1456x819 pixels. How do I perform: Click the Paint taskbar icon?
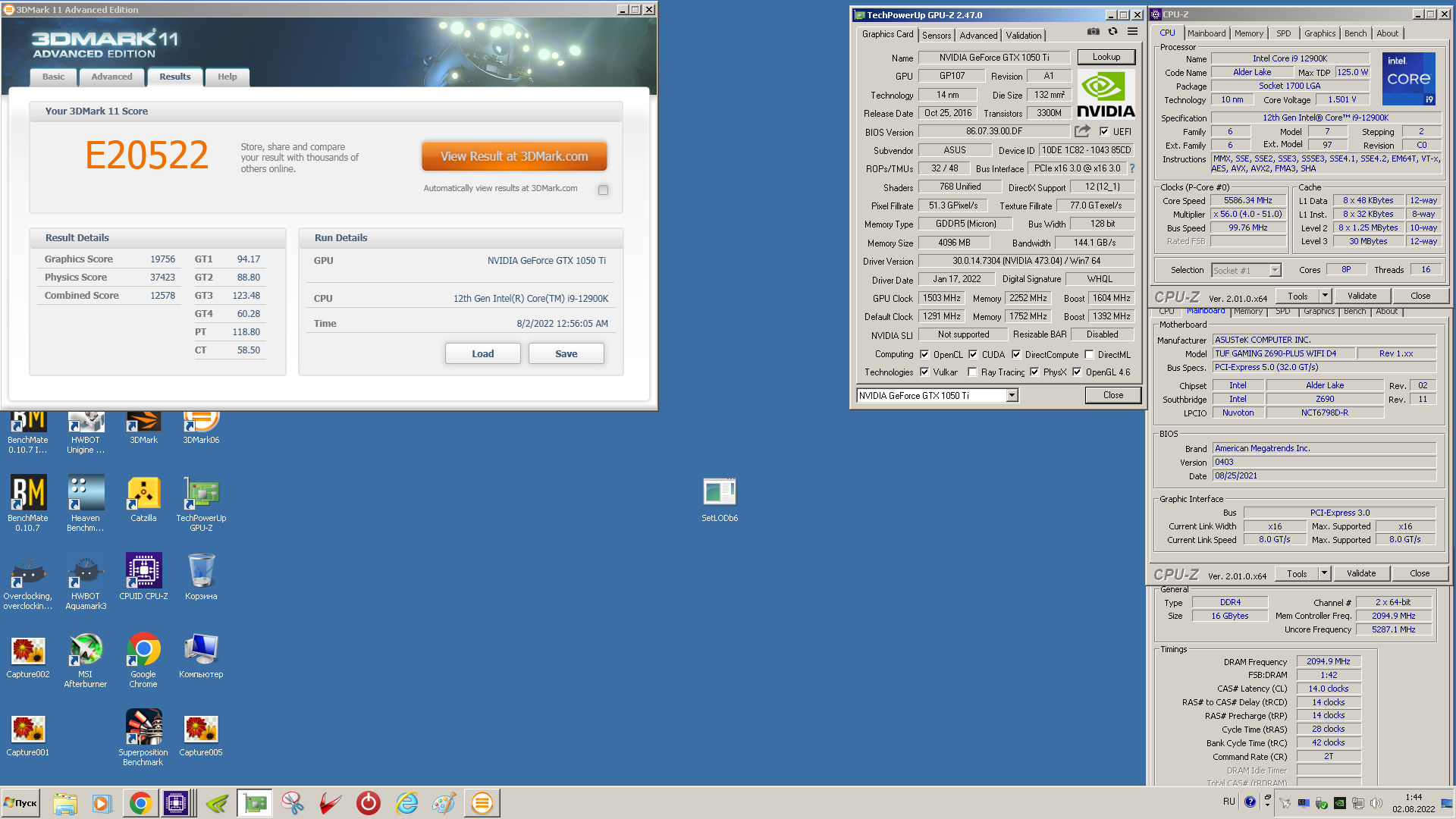point(444,803)
